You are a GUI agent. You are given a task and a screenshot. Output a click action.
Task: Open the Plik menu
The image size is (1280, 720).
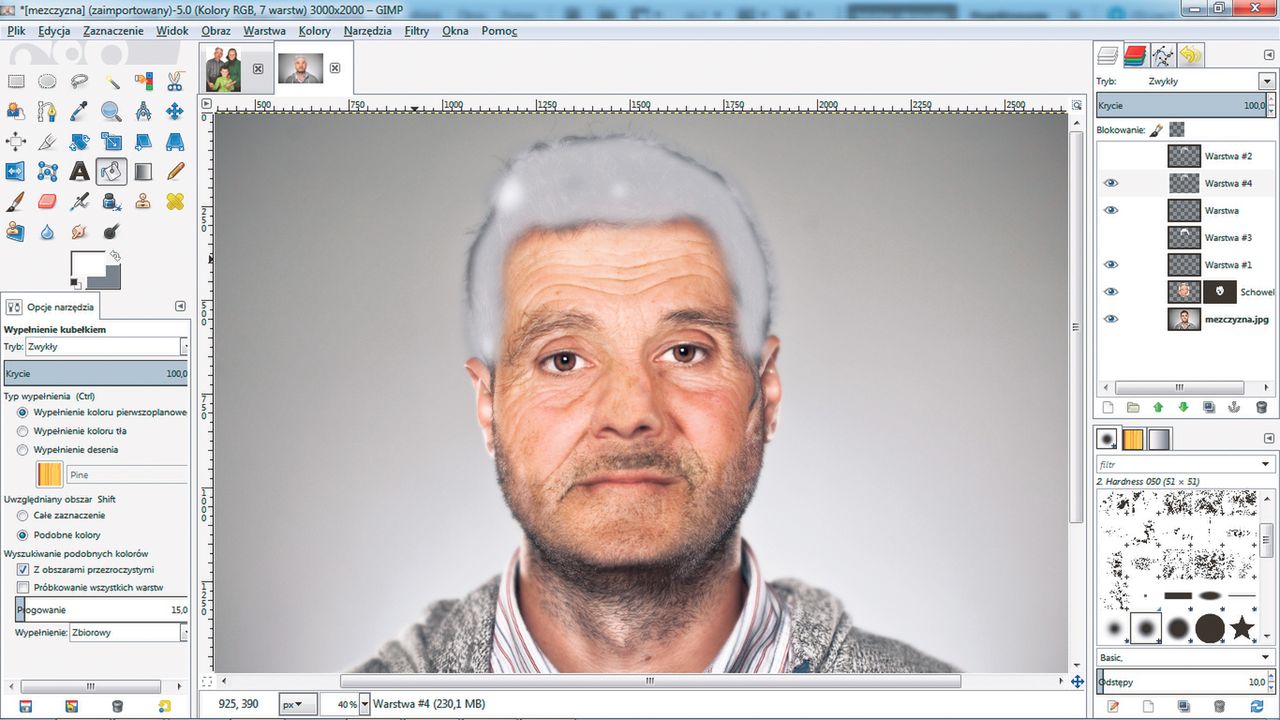pos(16,31)
